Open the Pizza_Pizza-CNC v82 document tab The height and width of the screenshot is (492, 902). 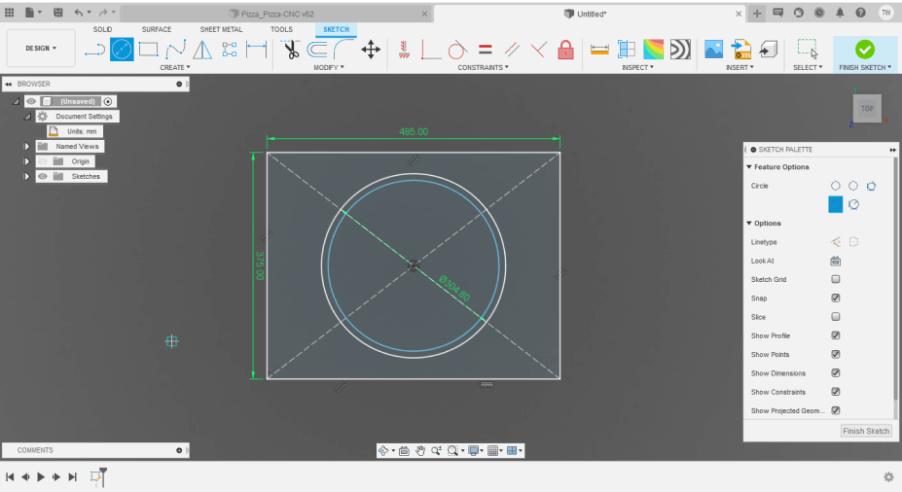tap(277, 14)
